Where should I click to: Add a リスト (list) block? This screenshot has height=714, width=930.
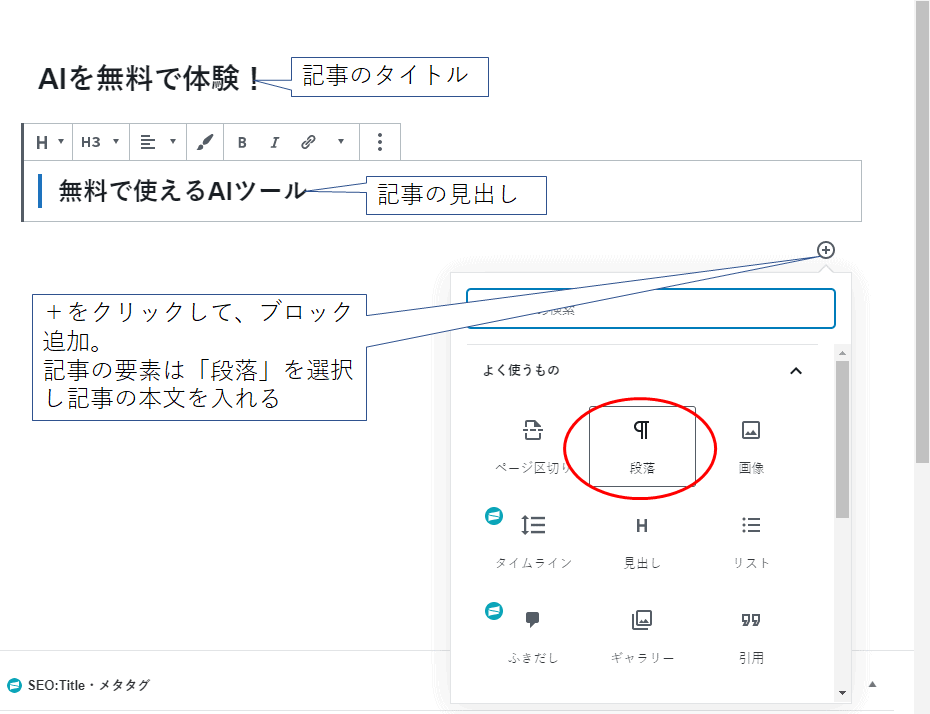pyautogui.click(x=751, y=539)
